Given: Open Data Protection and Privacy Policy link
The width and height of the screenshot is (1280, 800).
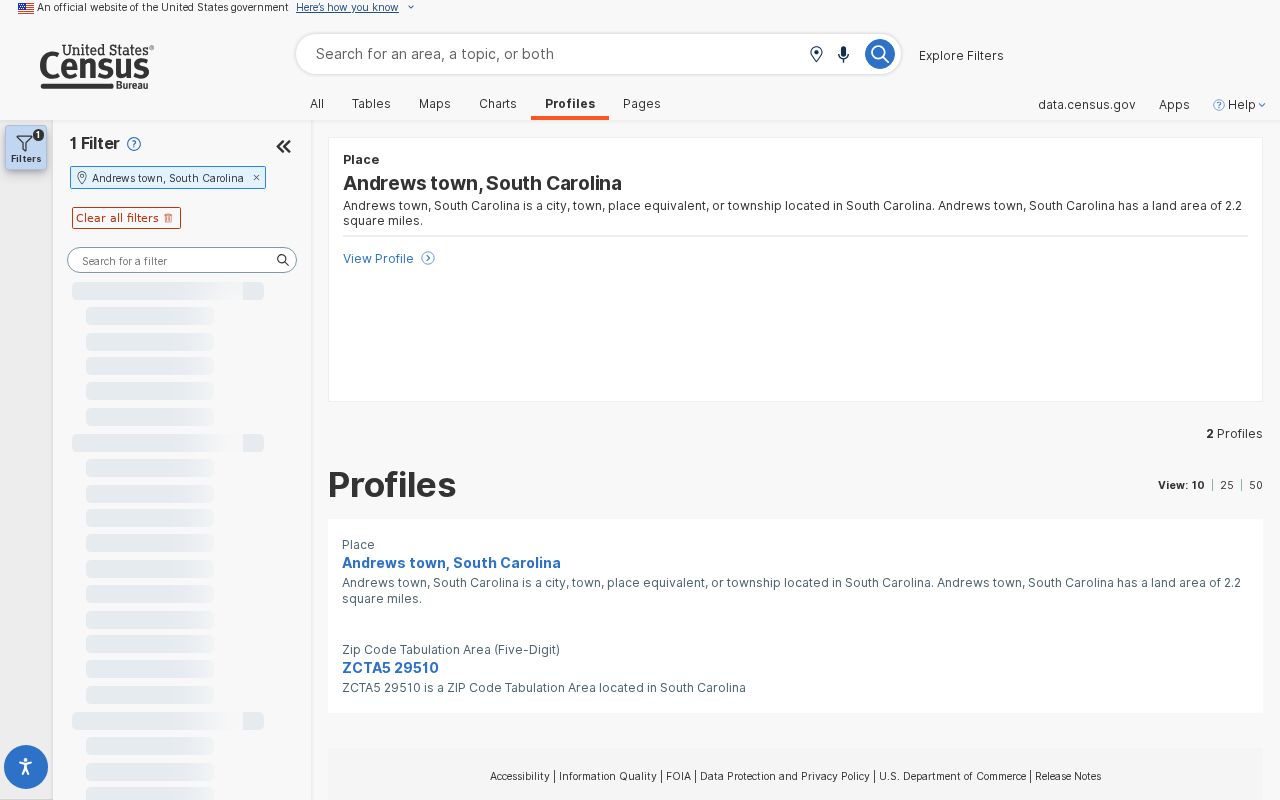Looking at the screenshot, I should tap(785, 776).
